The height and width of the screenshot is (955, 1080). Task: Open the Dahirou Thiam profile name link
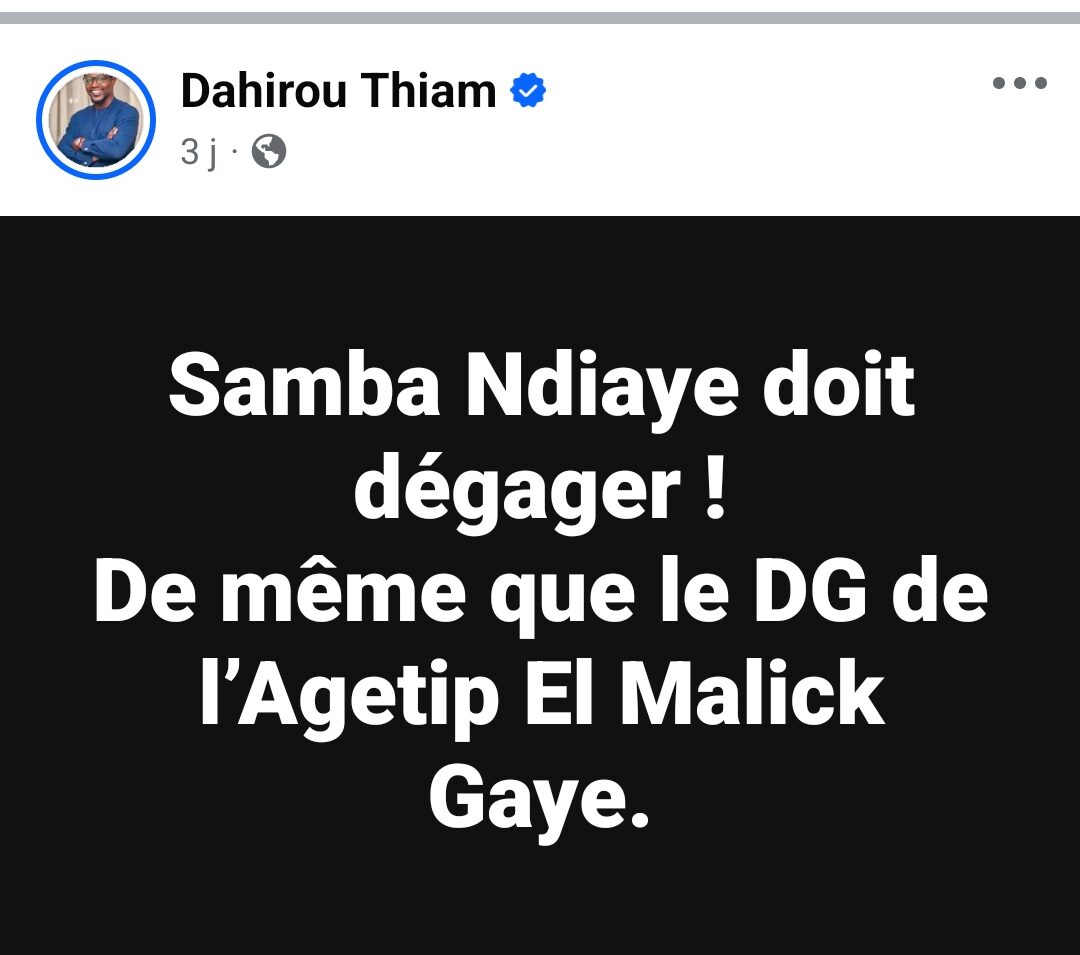pyautogui.click(x=338, y=90)
